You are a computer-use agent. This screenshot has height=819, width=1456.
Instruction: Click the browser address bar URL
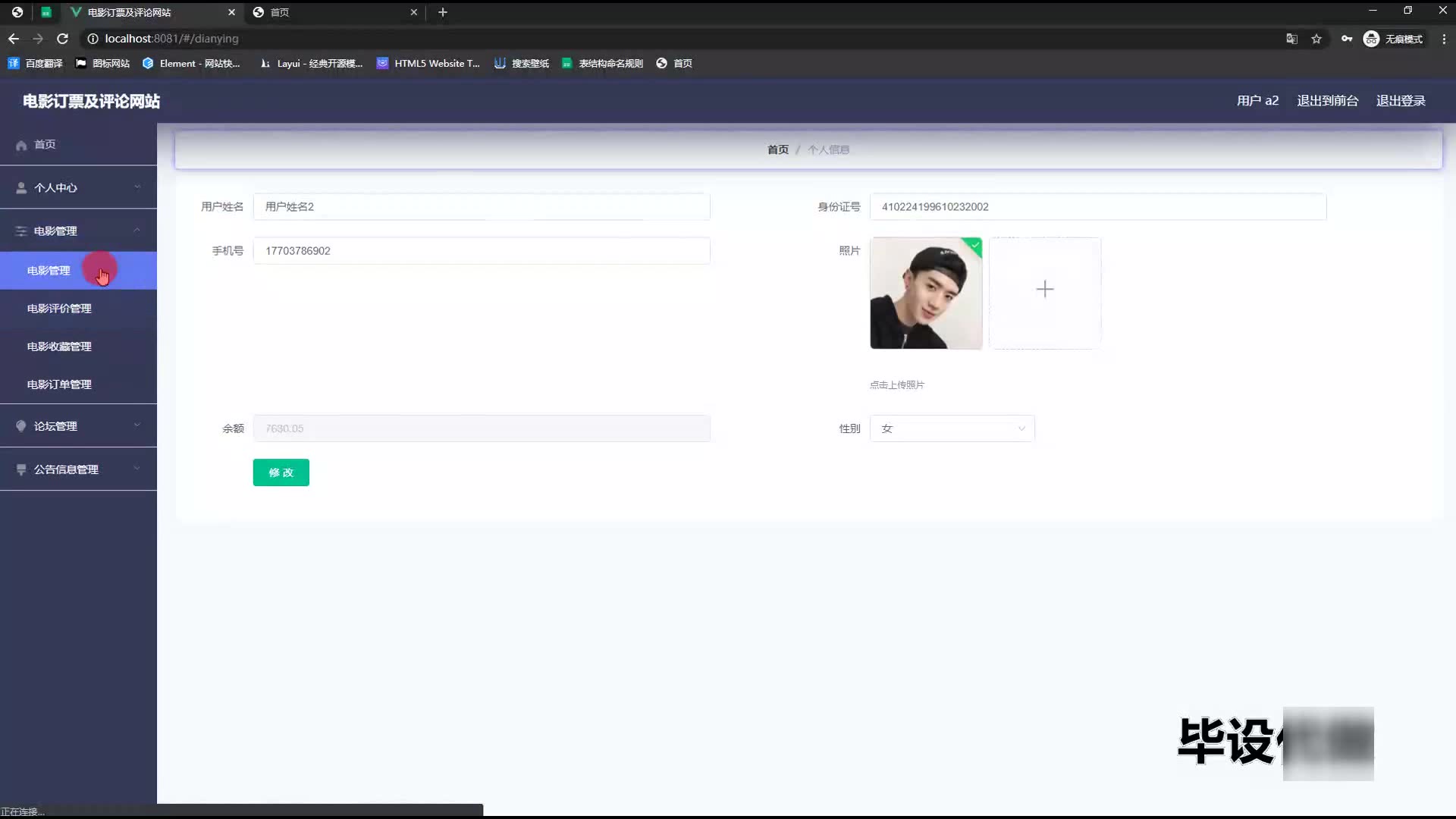171,39
